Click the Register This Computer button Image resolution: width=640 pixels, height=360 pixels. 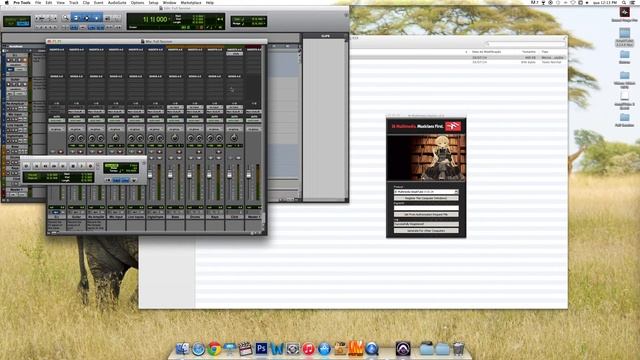(426, 198)
